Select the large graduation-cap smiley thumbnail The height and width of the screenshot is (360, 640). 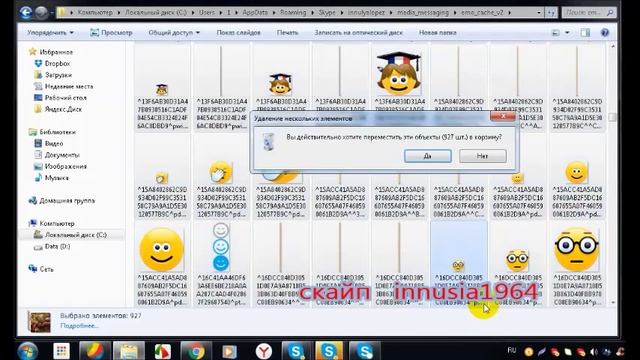click(399, 73)
